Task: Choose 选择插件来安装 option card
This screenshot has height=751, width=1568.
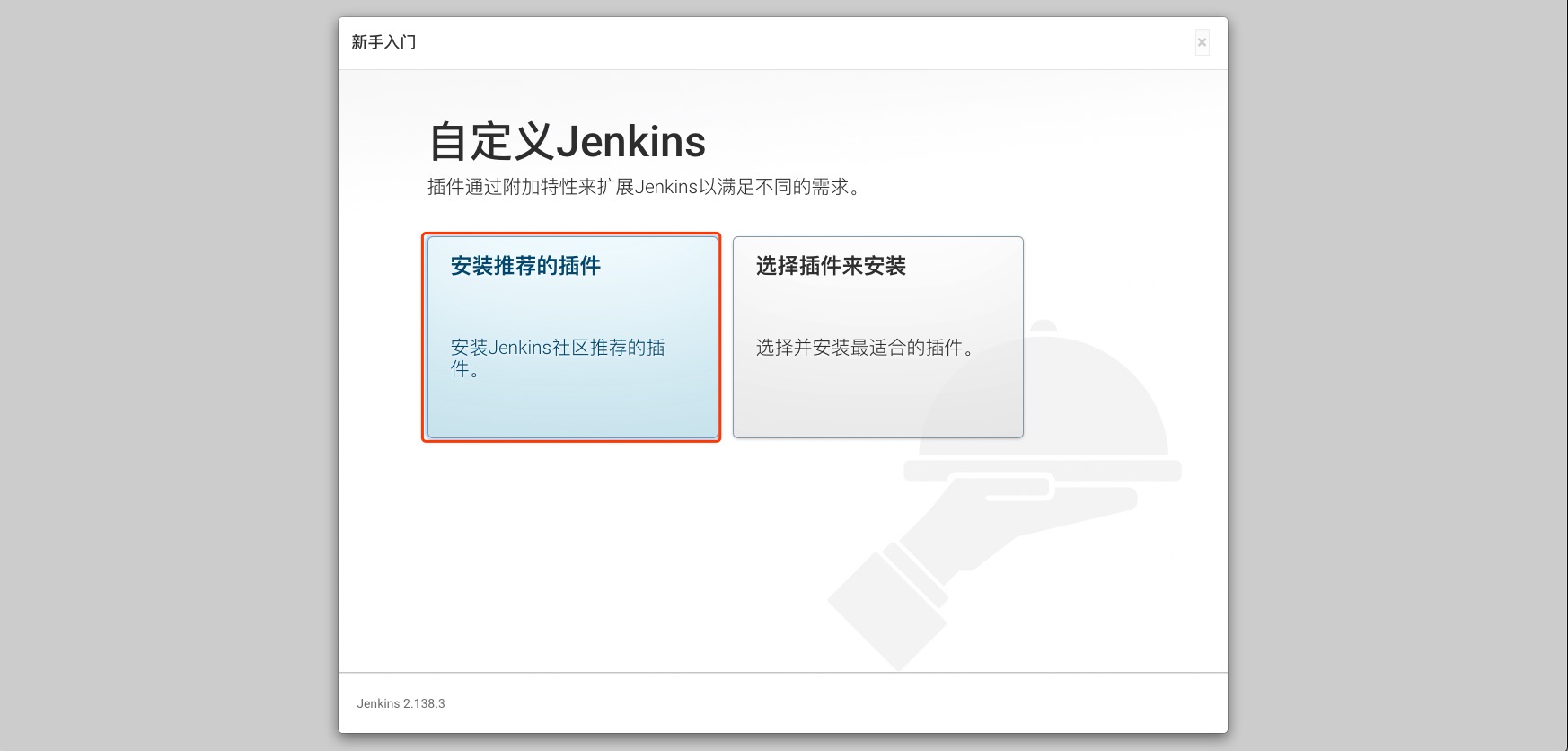Action: click(x=877, y=337)
